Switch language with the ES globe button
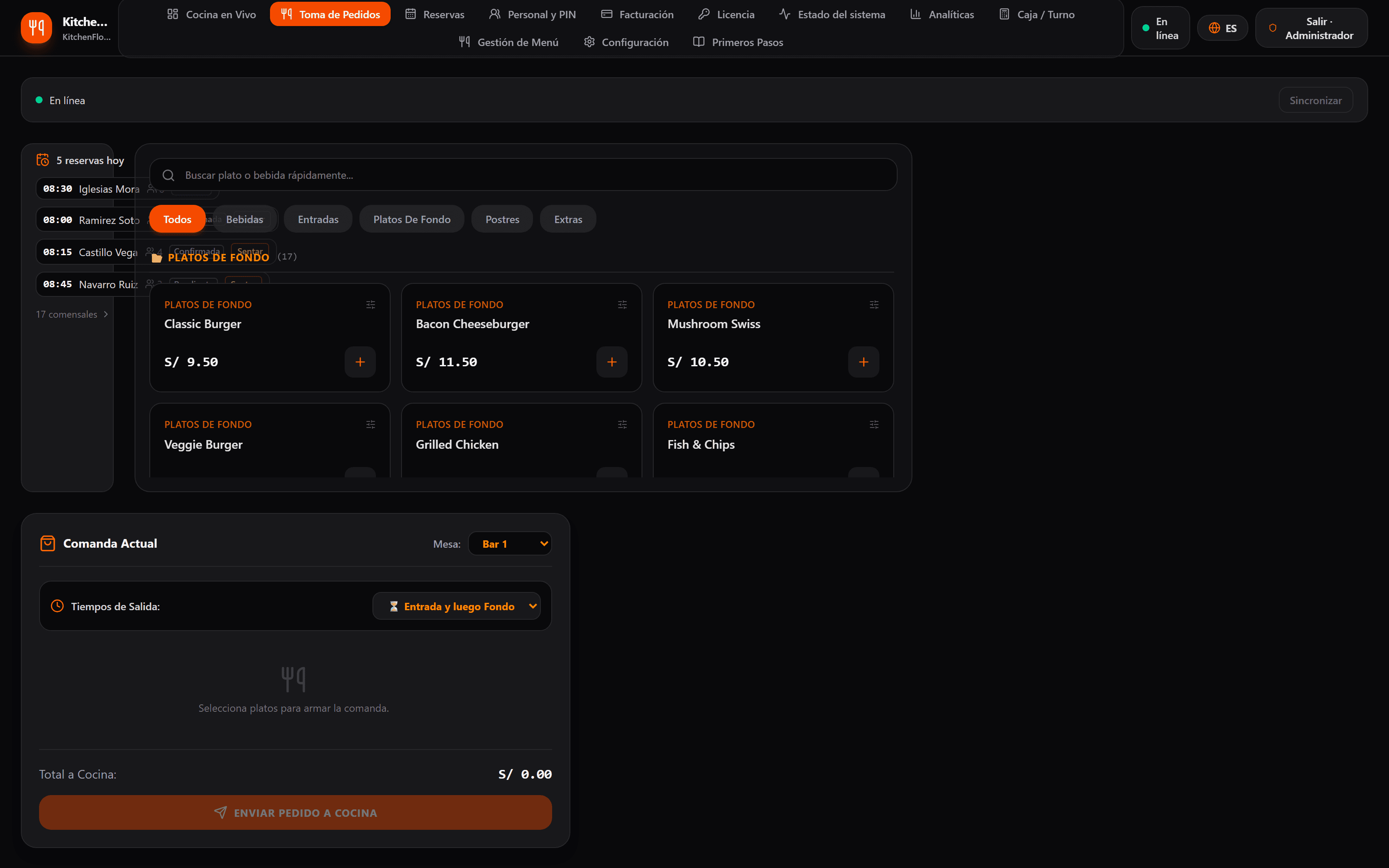The width and height of the screenshot is (1389, 868). tap(1223, 28)
